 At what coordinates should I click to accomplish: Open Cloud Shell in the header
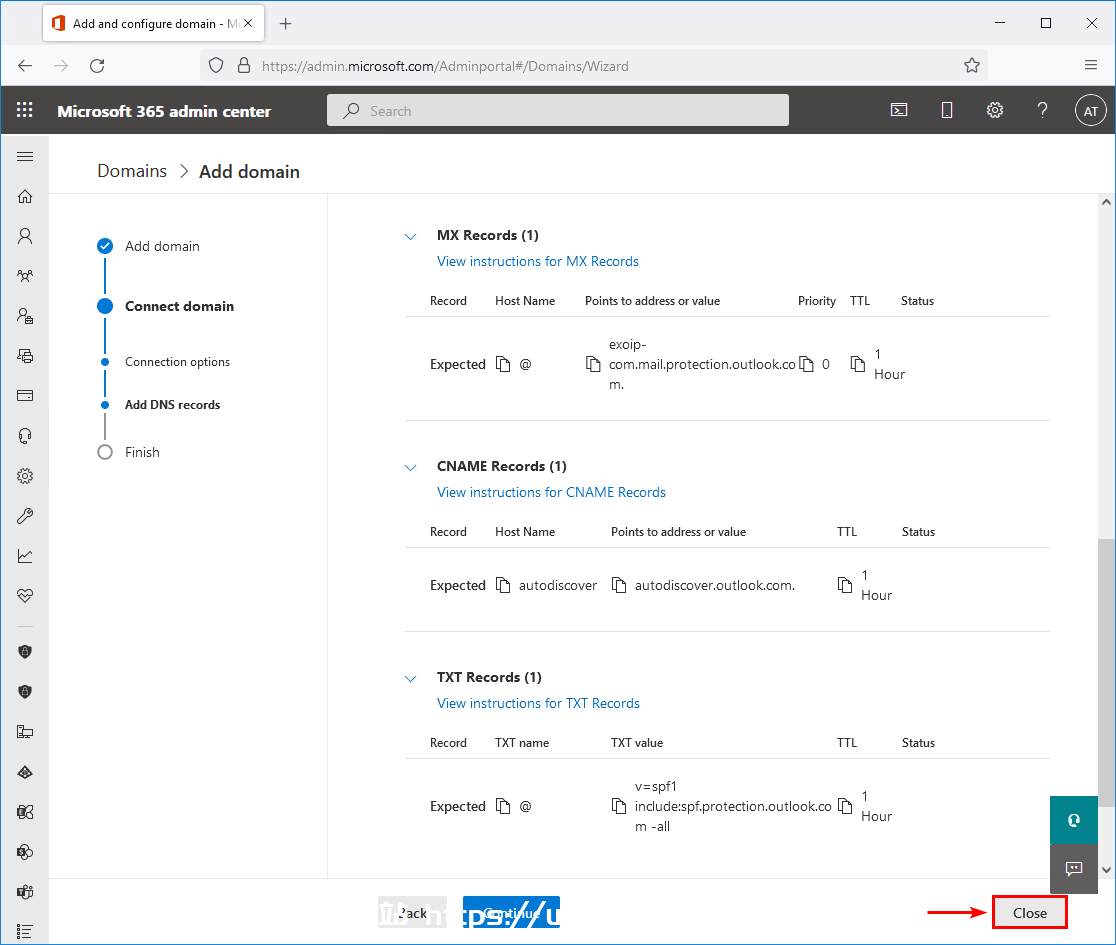point(899,110)
